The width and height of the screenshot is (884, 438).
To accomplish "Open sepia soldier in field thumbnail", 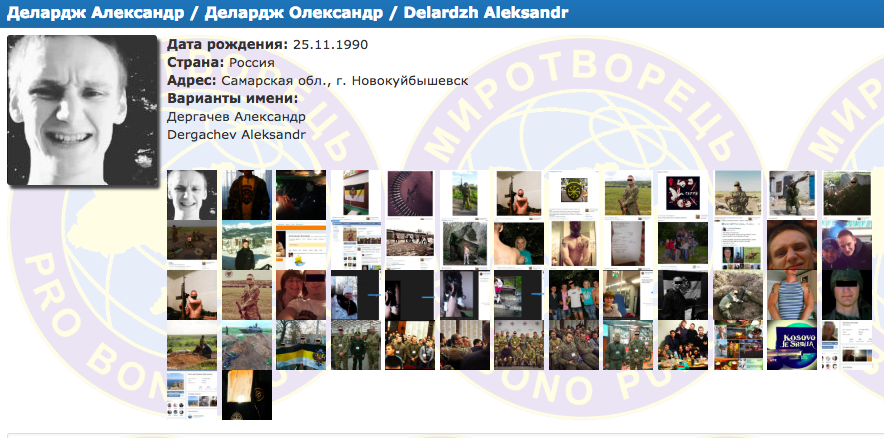I will point(247,295).
